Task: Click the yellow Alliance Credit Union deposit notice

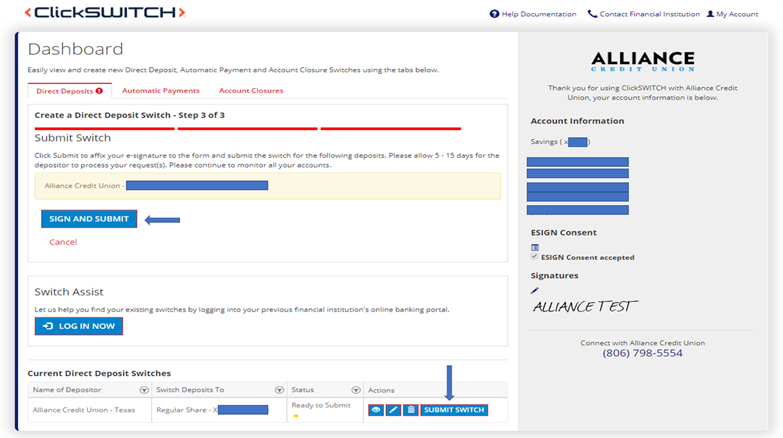Action: [x=268, y=186]
